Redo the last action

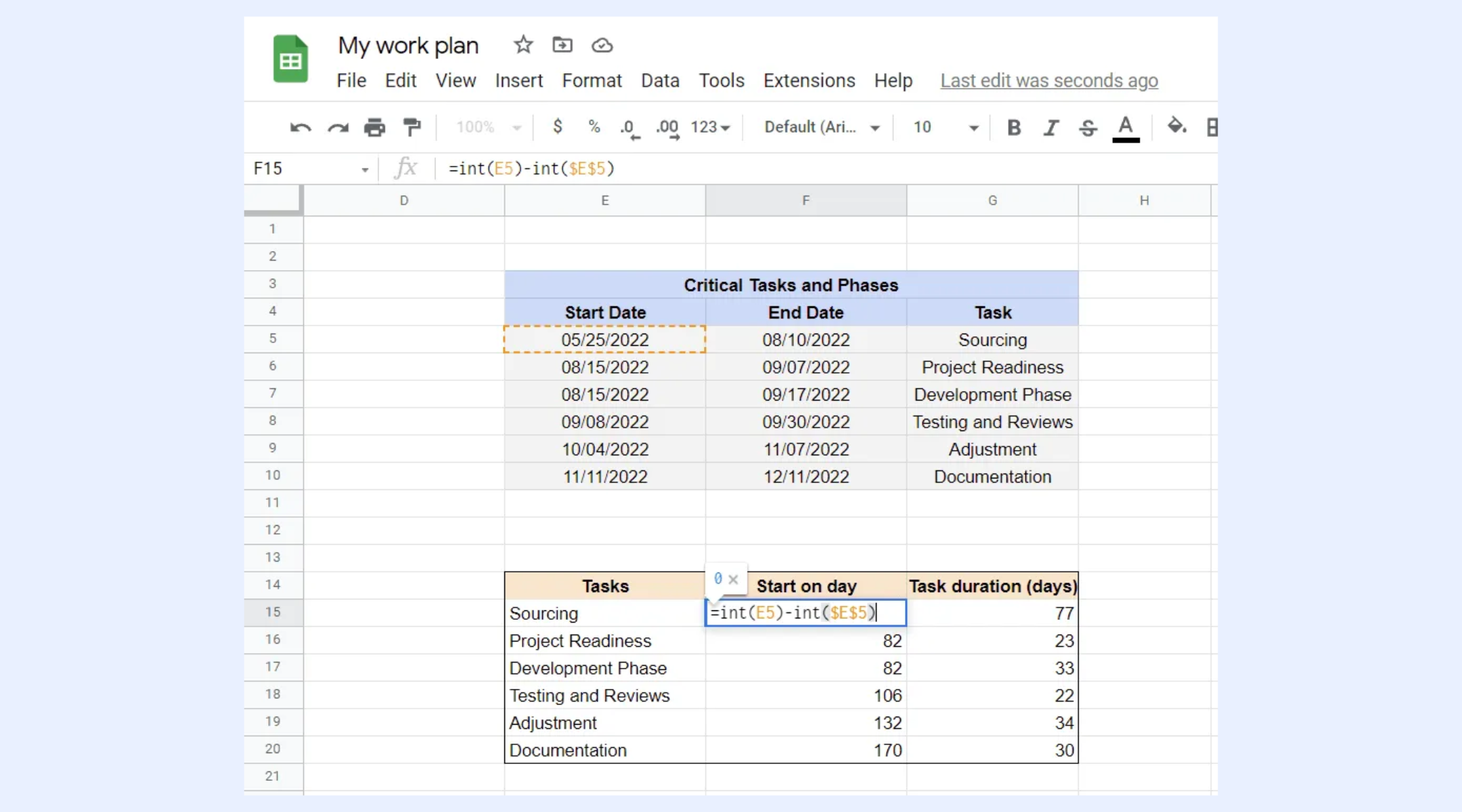click(338, 127)
